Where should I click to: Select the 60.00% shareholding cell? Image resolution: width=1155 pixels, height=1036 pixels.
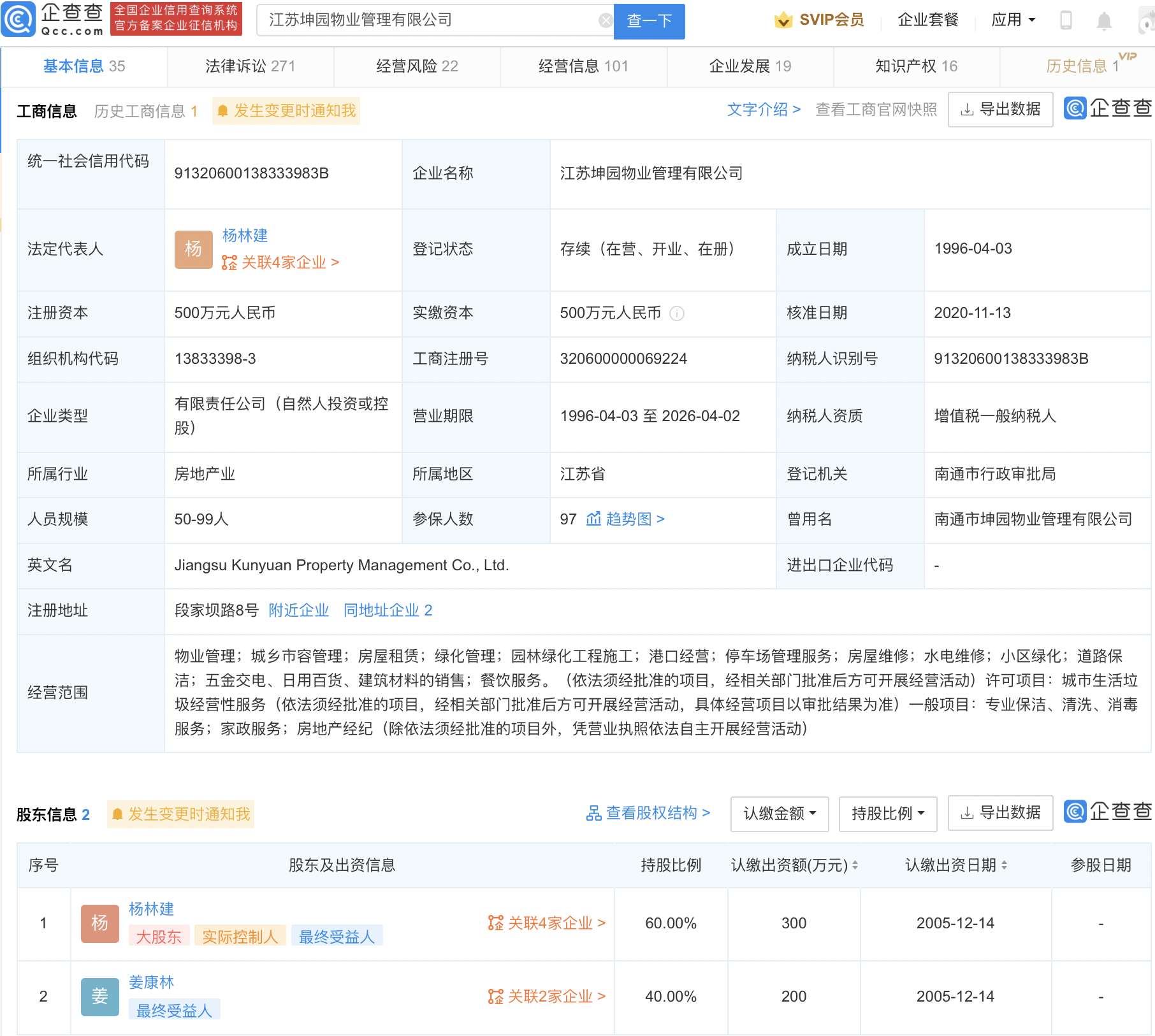pos(671,923)
